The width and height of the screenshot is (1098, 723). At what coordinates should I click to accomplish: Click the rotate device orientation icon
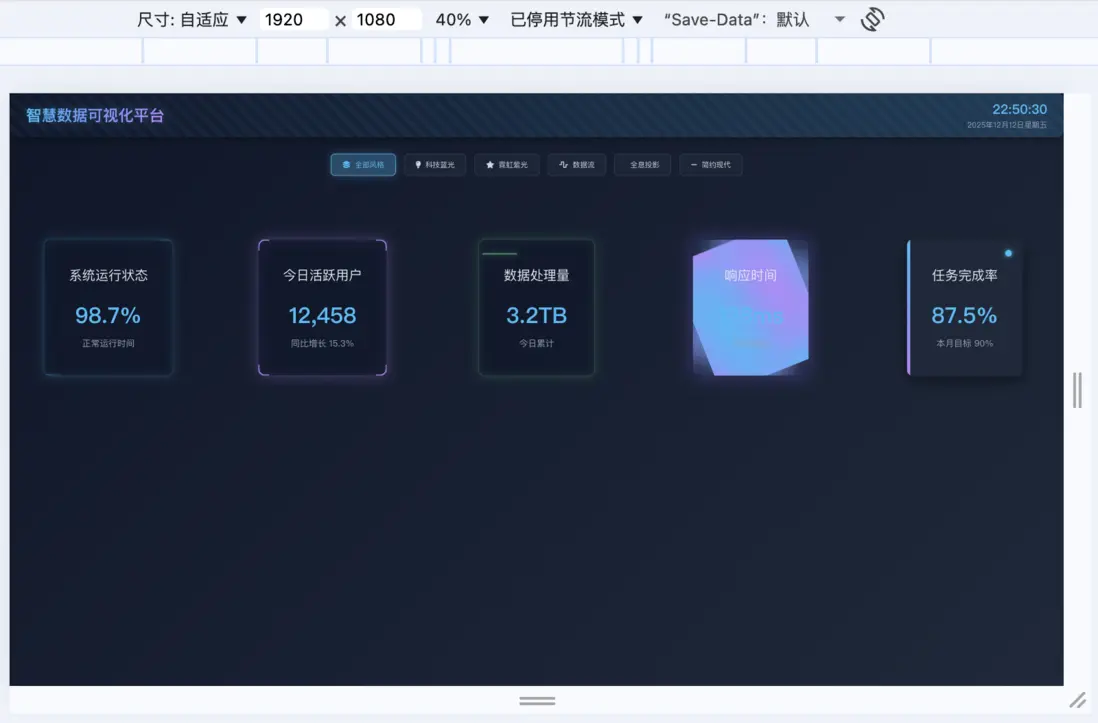[x=873, y=19]
